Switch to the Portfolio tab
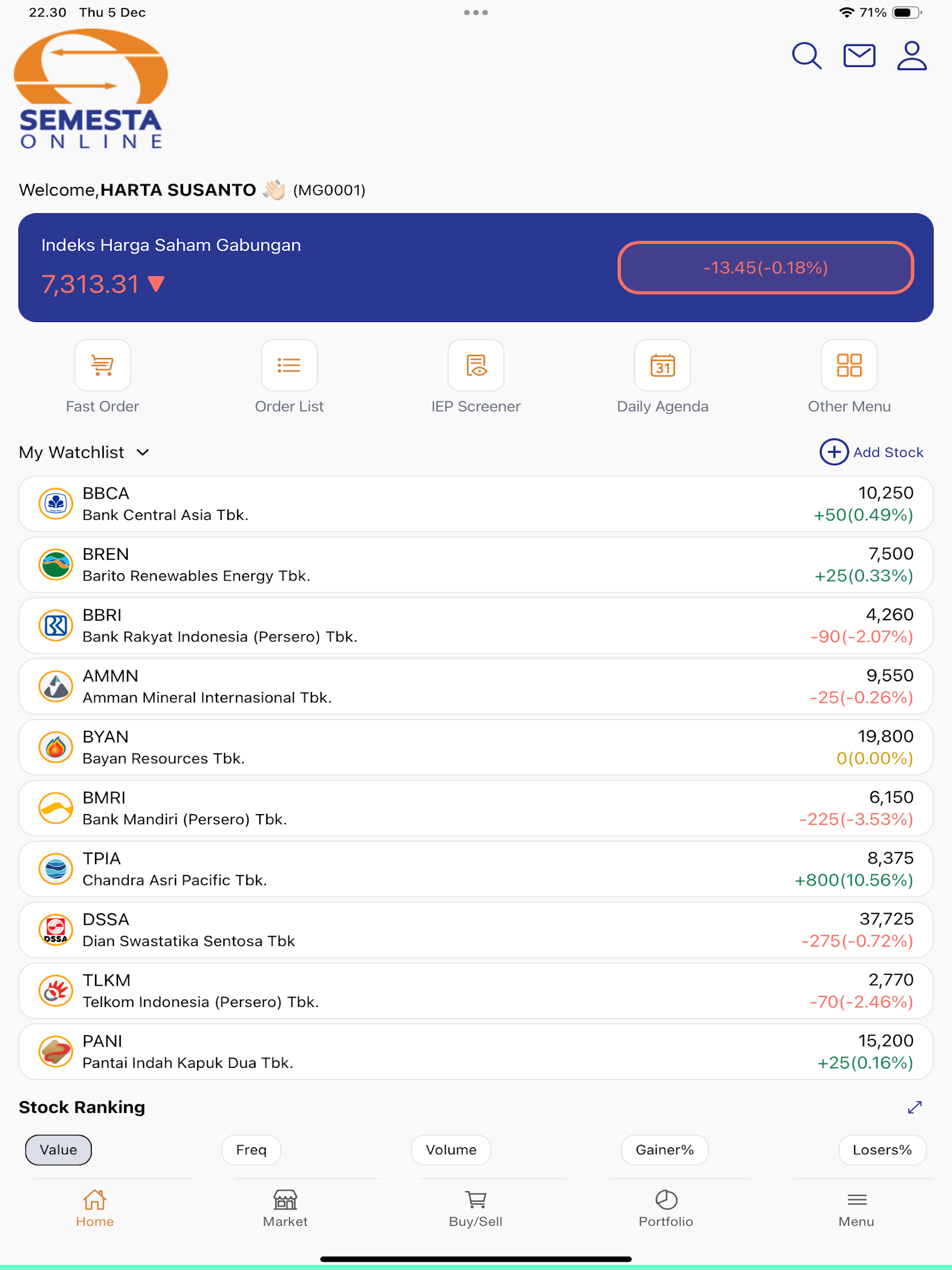Image resolution: width=952 pixels, height=1270 pixels. (x=666, y=1209)
